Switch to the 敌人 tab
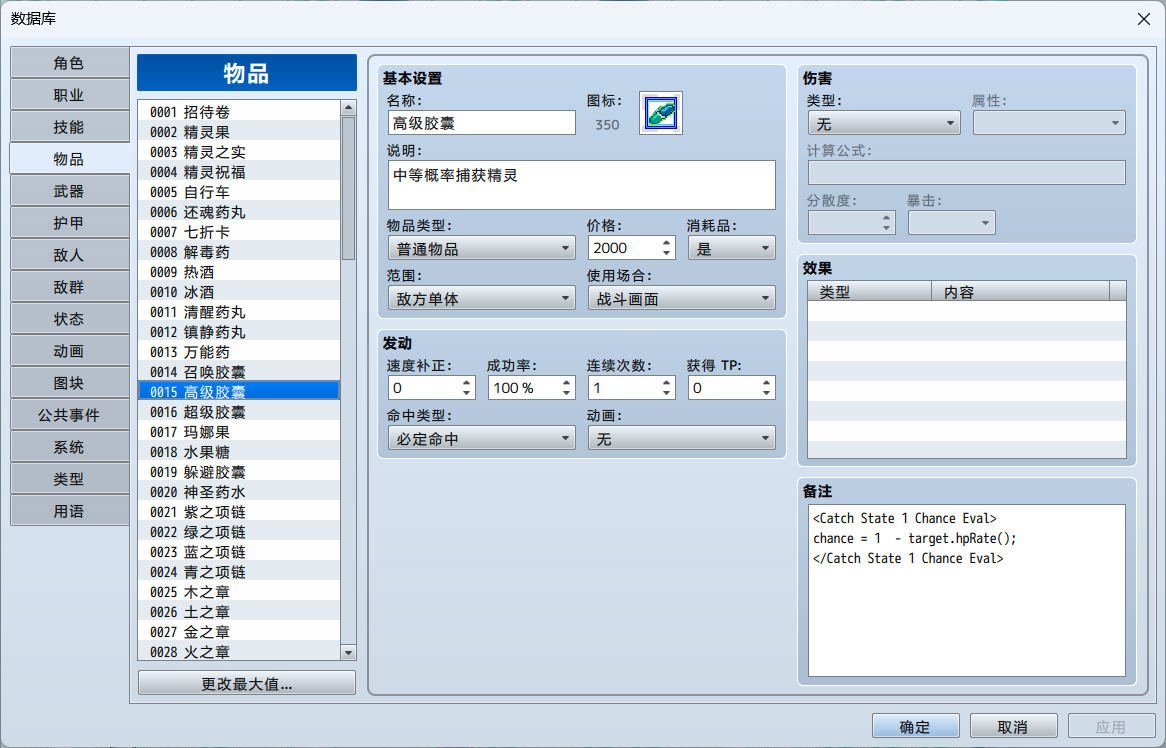Image resolution: width=1166 pixels, height=748 pixels. click(69, 255)
